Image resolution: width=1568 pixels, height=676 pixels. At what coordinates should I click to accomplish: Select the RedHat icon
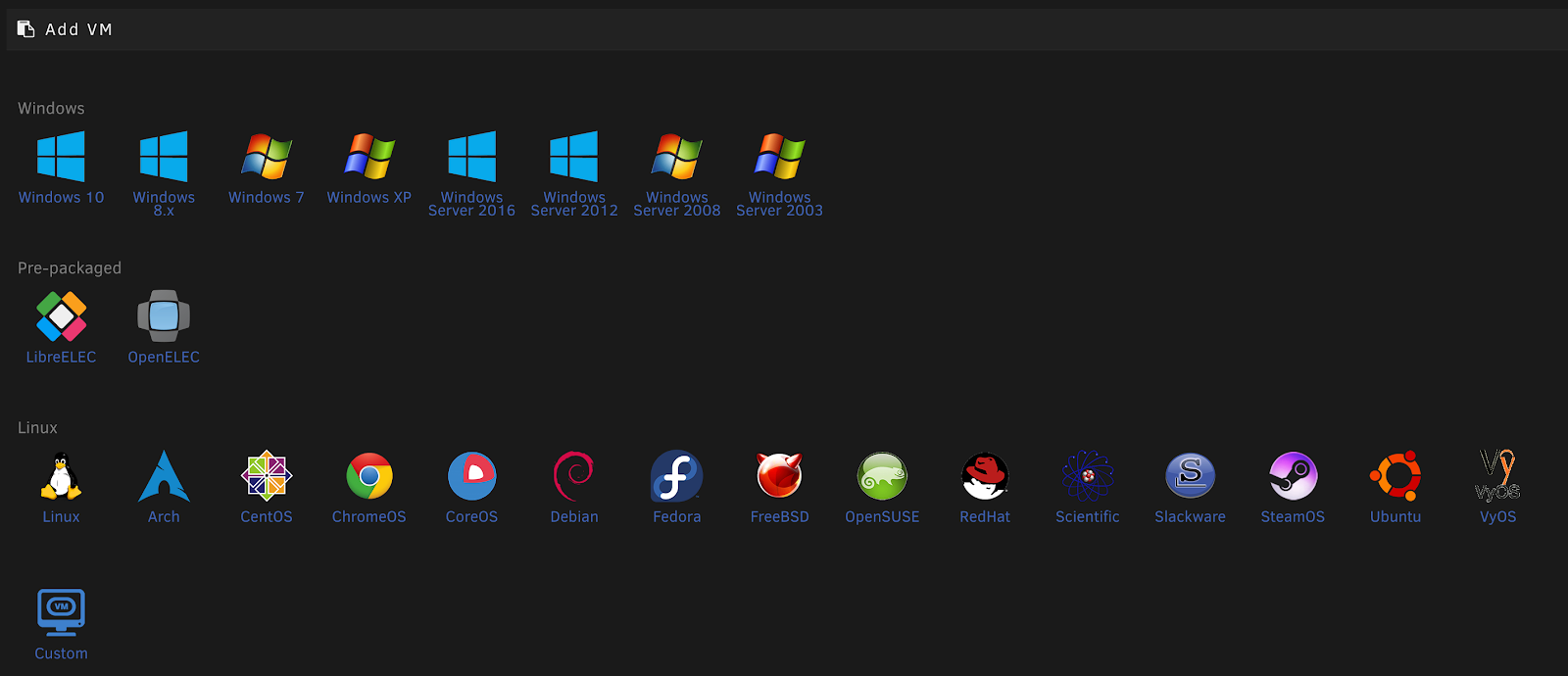[x=985, y=476]
